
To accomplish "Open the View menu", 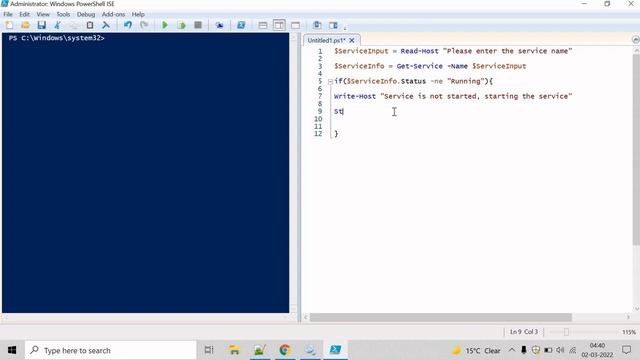I will coord(43,14).
